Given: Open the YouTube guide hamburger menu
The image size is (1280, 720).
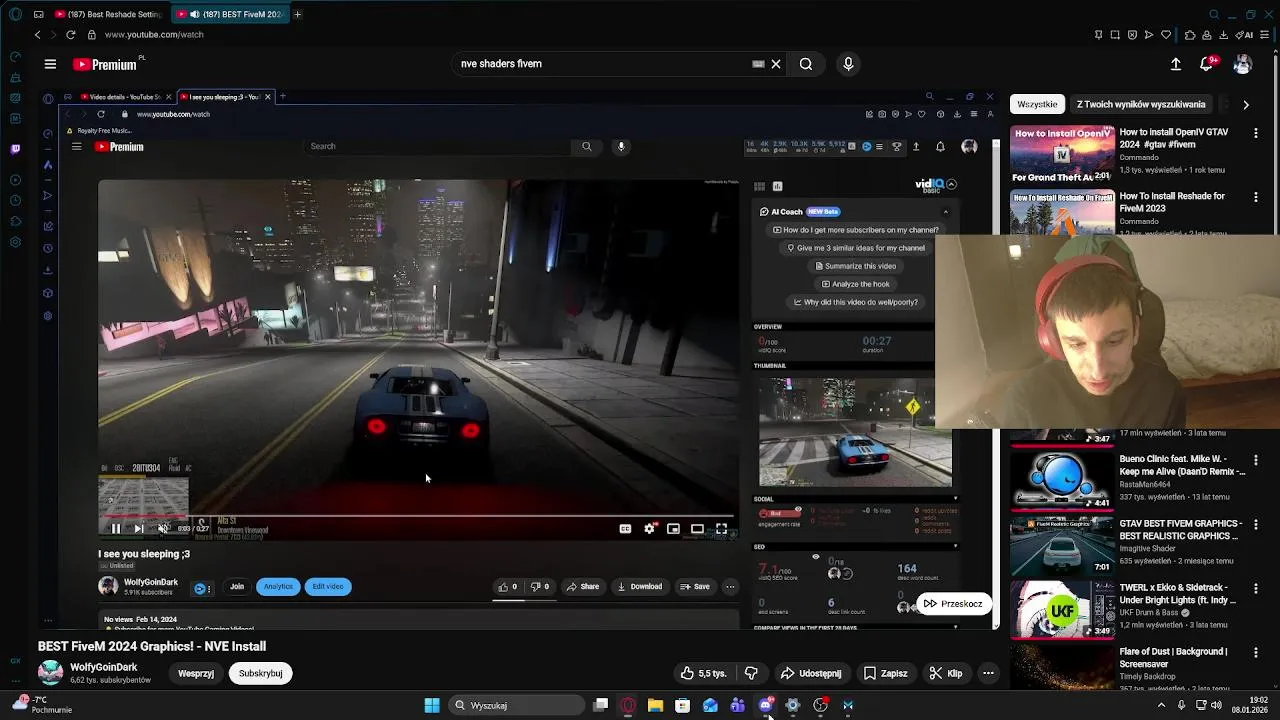Looking at the screenshot, I should coord(50,64).
